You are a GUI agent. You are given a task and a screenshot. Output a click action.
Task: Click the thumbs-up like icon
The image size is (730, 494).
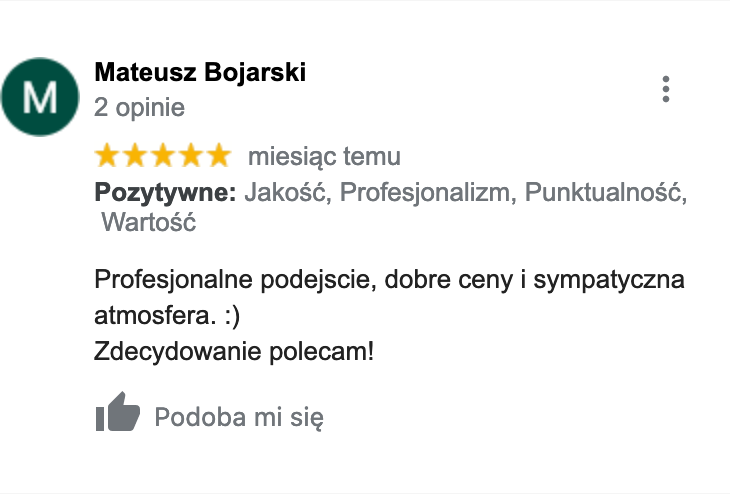118,412
